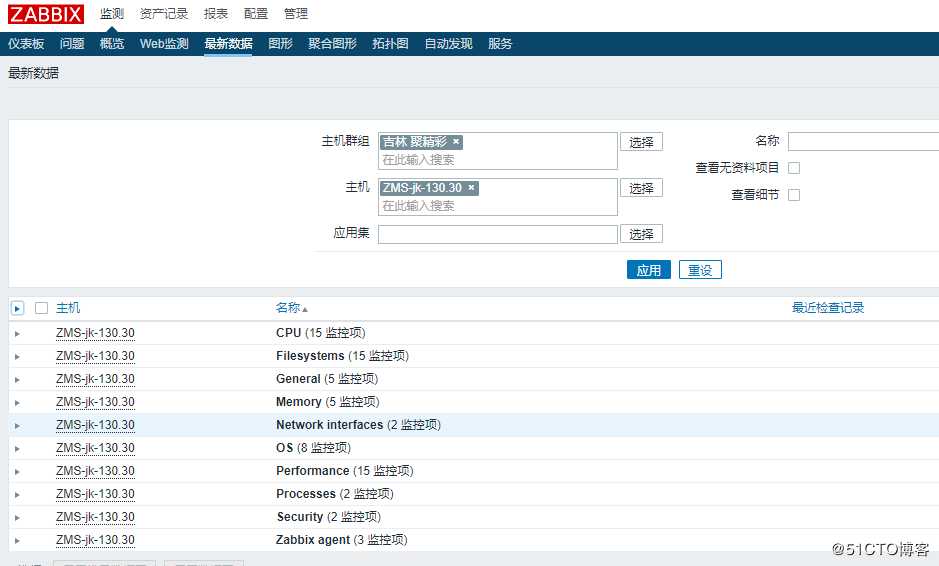Viewport: 939px width, 566px height.
Task: Click the 'Zabbix agent (3 监控项)' text
Action: pyautogui.click(x=341, y=540)
